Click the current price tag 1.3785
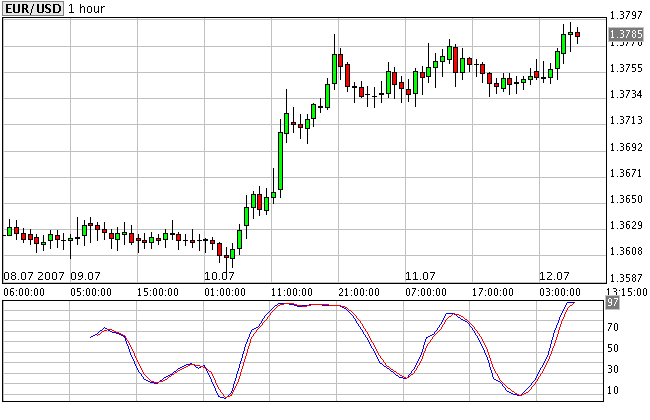This screenshot has height=420, width=650. click(x=626, y=34)
